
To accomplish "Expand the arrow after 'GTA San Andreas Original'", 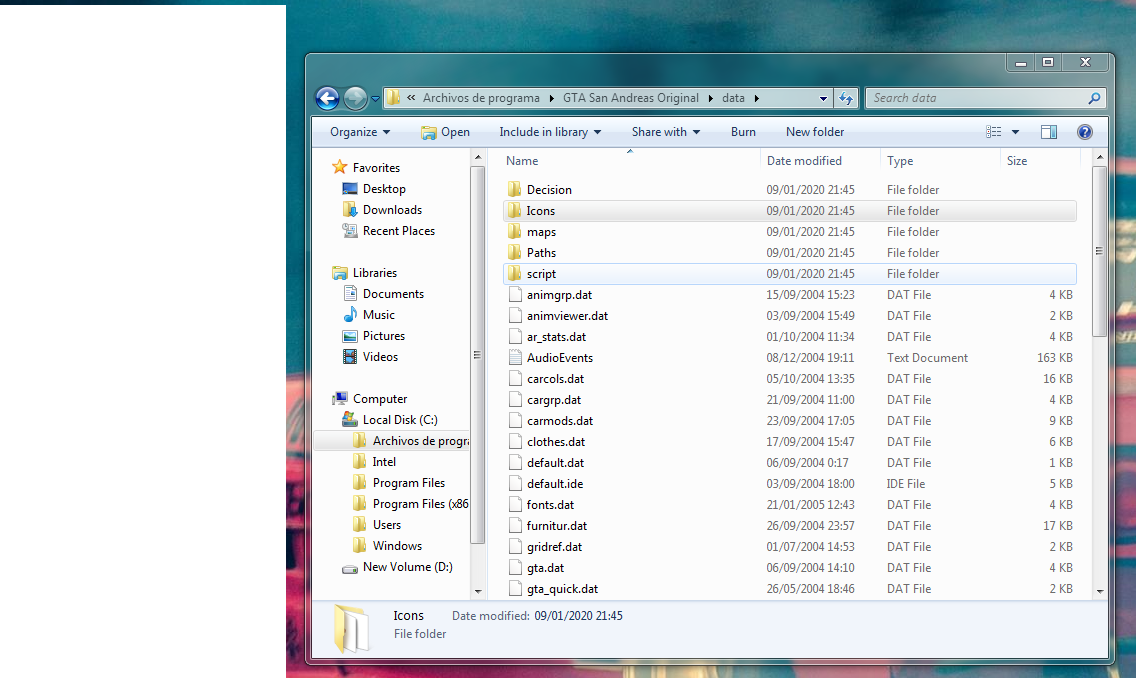I will coord(710,98).
